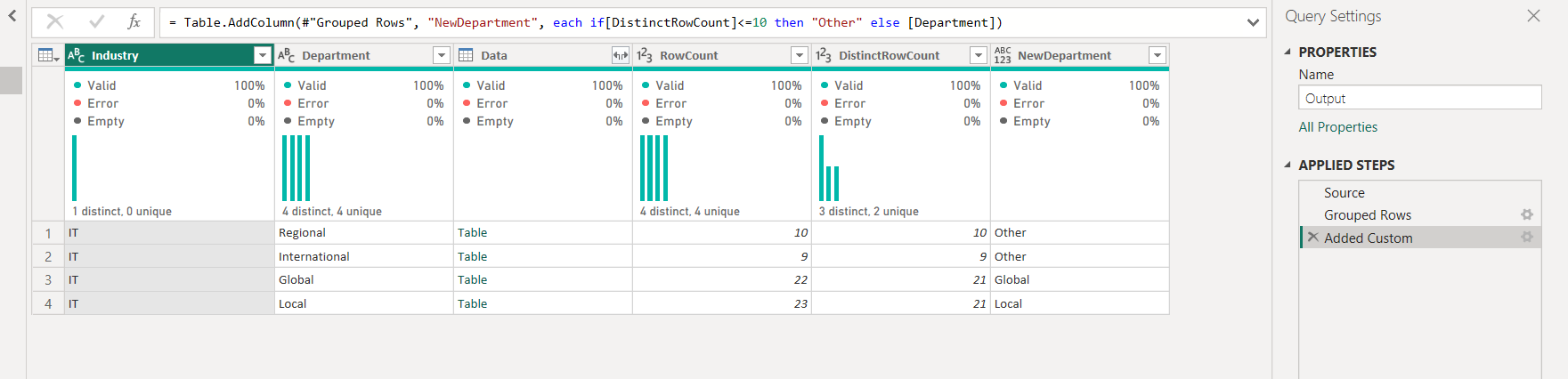
Task: Change the Industry column data type icon
Action: (x=77, y=55)
